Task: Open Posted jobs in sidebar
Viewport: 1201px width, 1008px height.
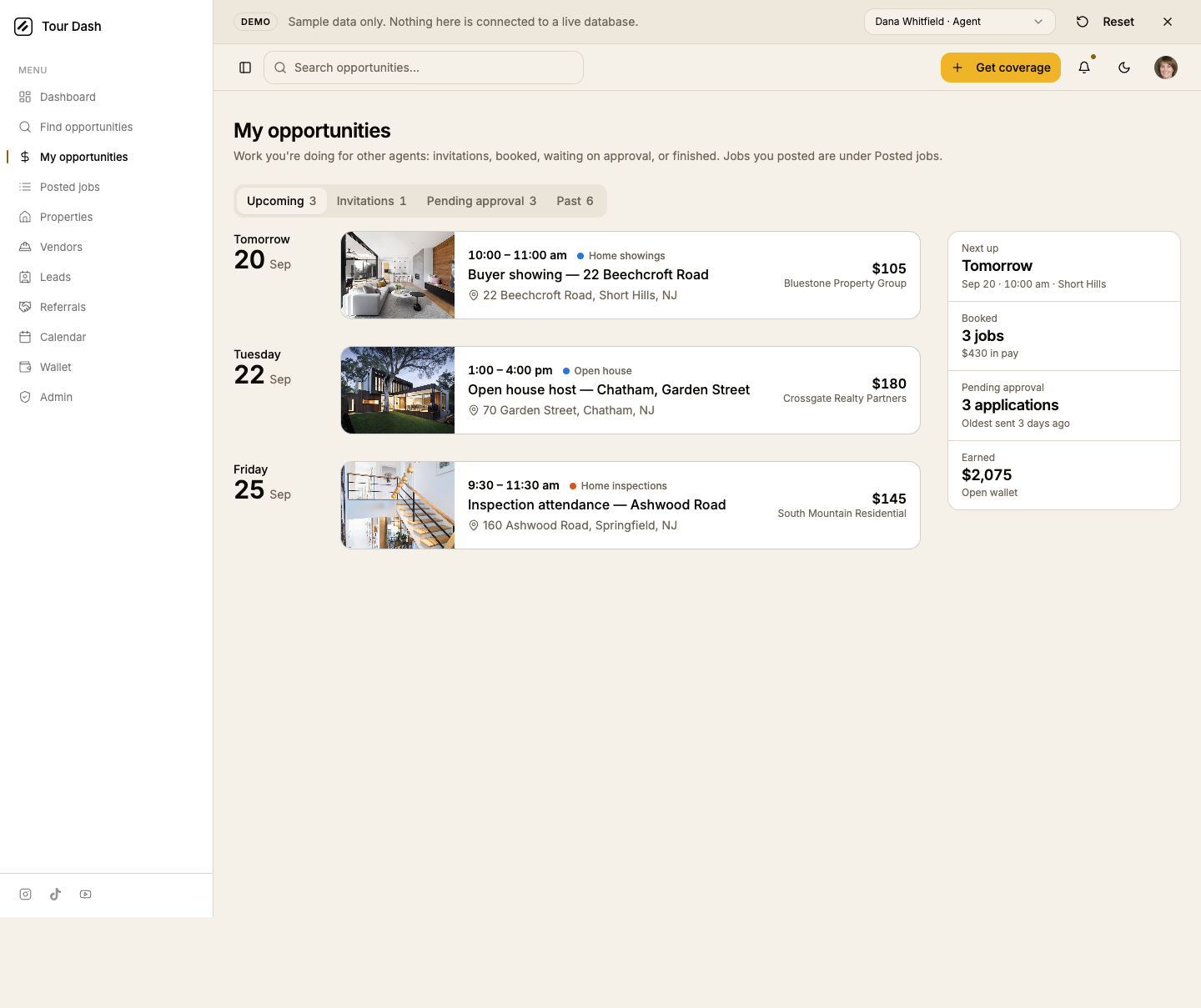Action: 106,187
